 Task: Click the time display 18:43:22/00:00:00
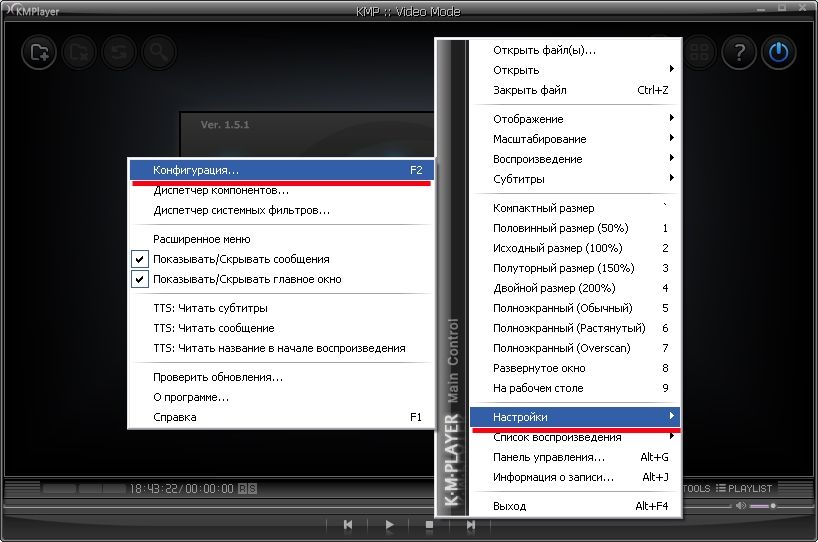(182, 489)
